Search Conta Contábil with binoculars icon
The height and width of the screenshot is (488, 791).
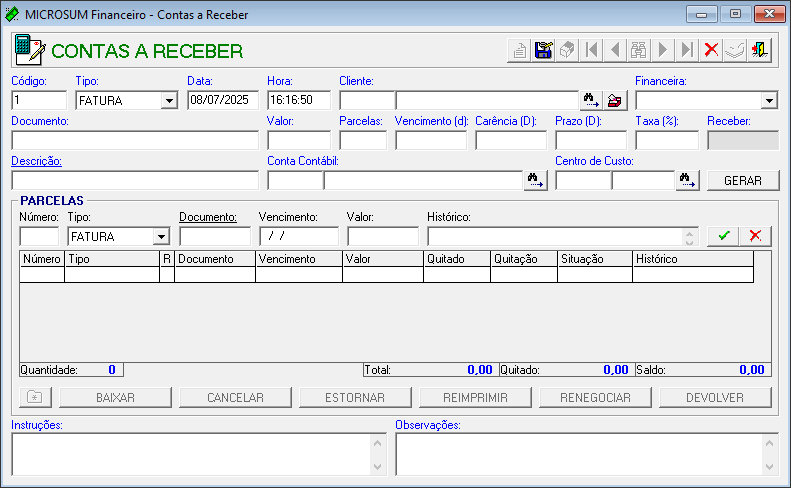tap(535, 180)
